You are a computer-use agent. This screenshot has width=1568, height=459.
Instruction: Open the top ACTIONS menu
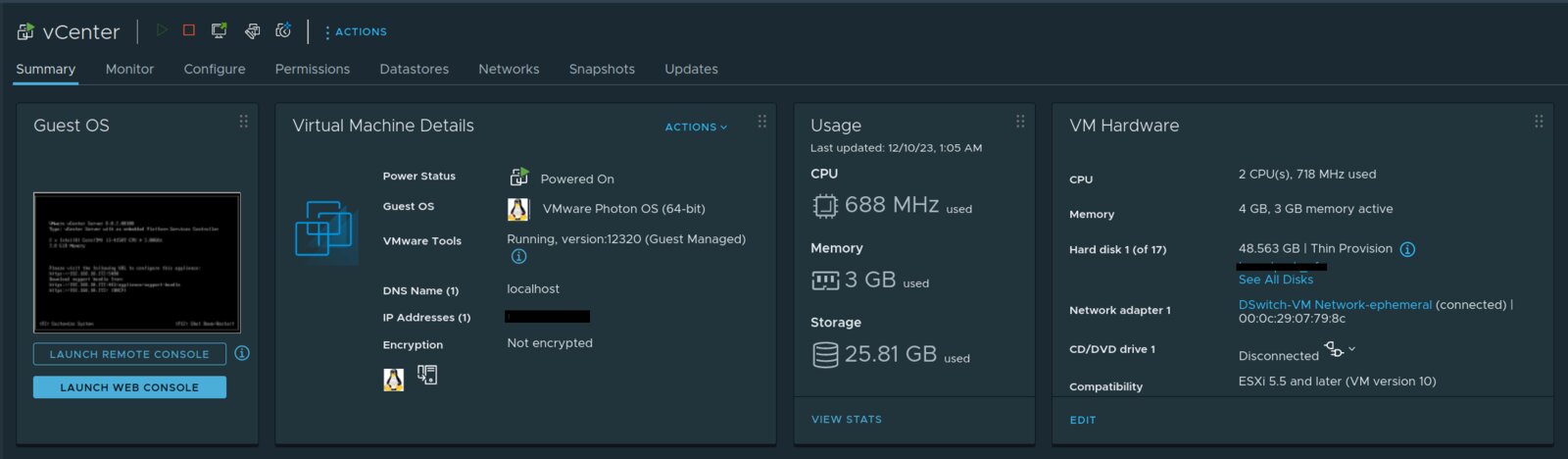tap(356, 32)
